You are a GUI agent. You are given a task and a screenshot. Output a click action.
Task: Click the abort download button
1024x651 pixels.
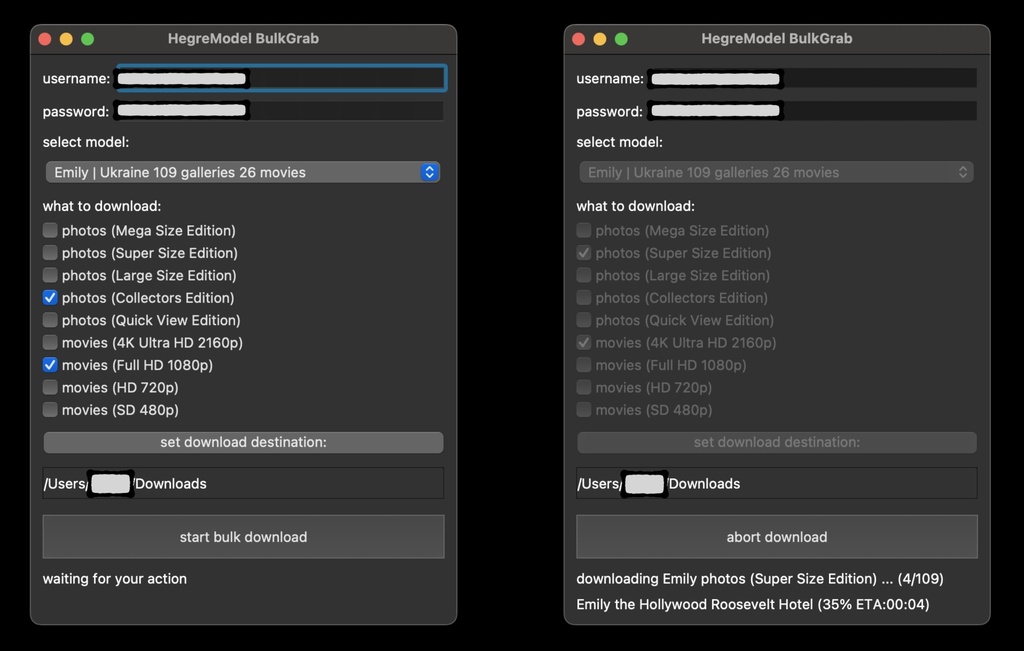click(x=776, y=537)
